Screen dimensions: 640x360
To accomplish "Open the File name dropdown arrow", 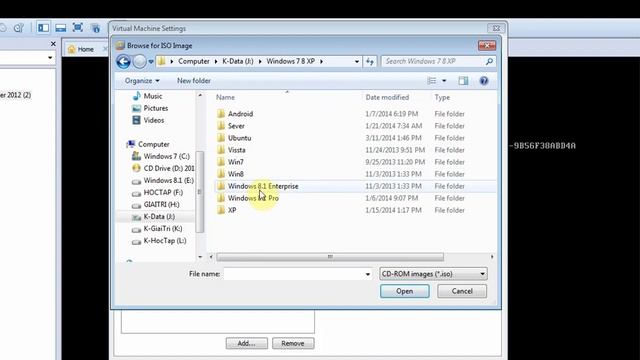I will click(x=368, y=274).
